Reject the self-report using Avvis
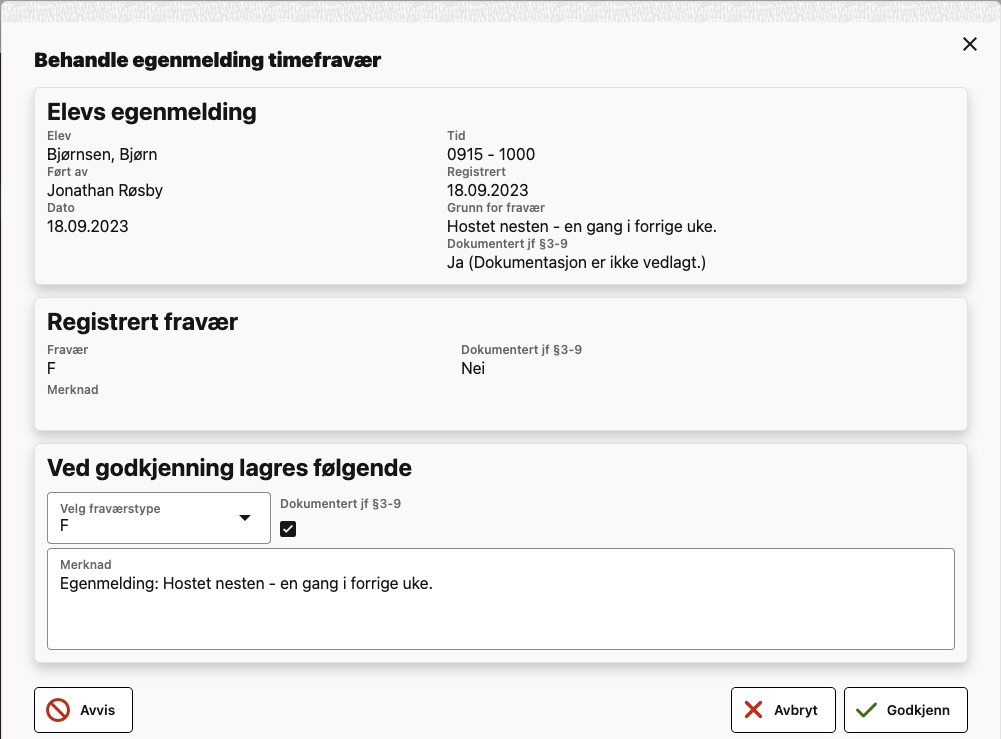1001x739 pixels. tap(83, 709)
